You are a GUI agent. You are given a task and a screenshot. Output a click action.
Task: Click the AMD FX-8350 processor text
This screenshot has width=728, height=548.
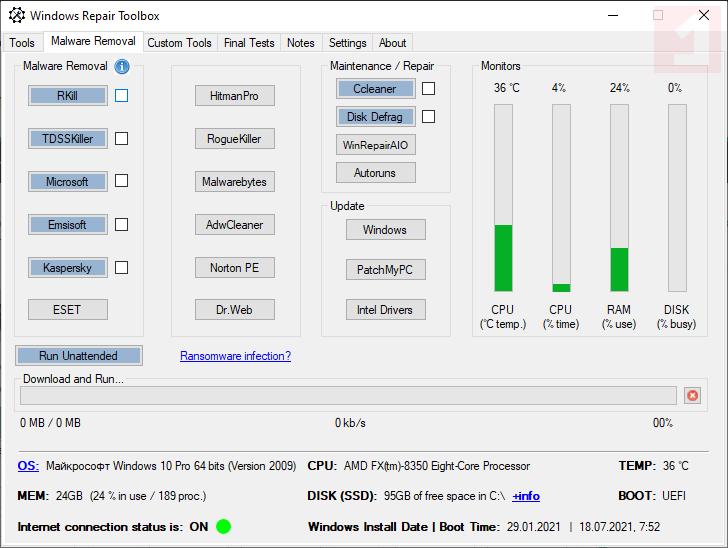pos(436,466)
